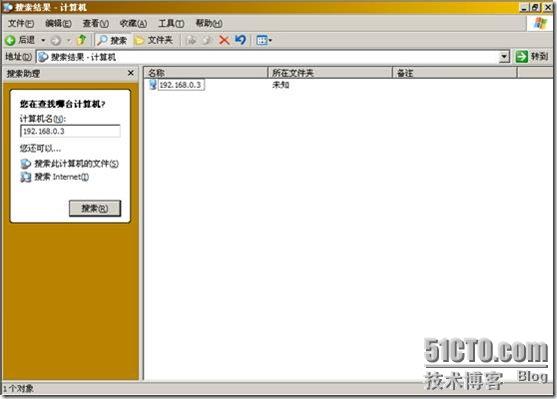Open the File (文件) menu
Viewport: 557px width, 399px height.
click(21, 23)
